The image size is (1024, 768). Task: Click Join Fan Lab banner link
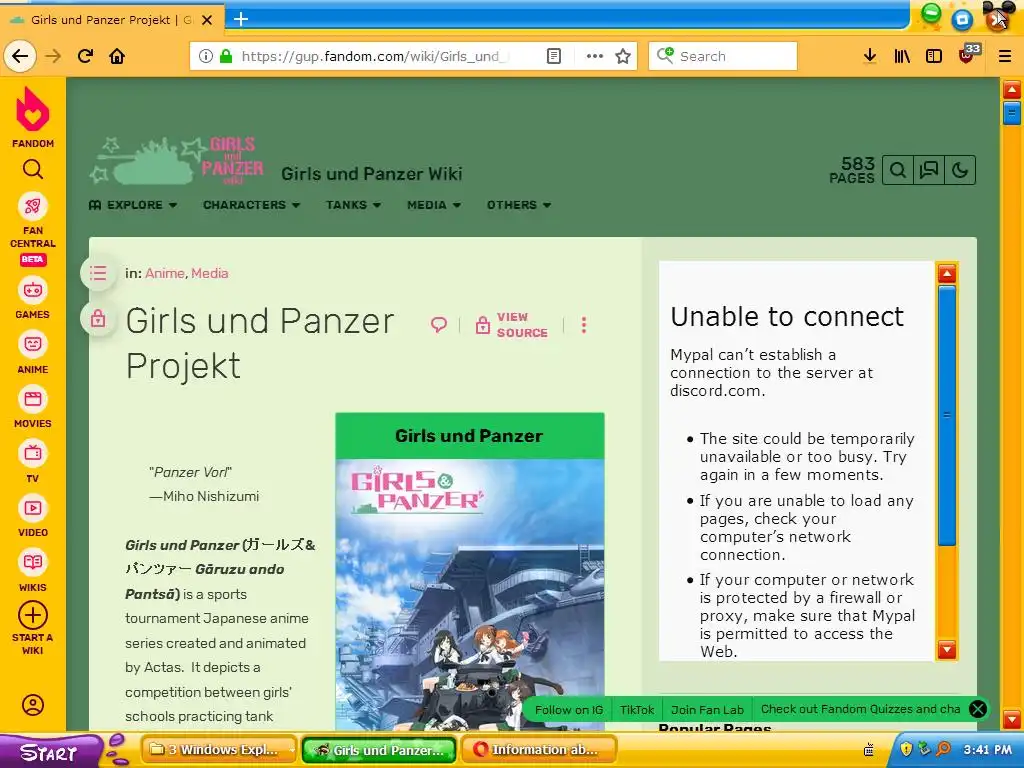tap(707, 710)
